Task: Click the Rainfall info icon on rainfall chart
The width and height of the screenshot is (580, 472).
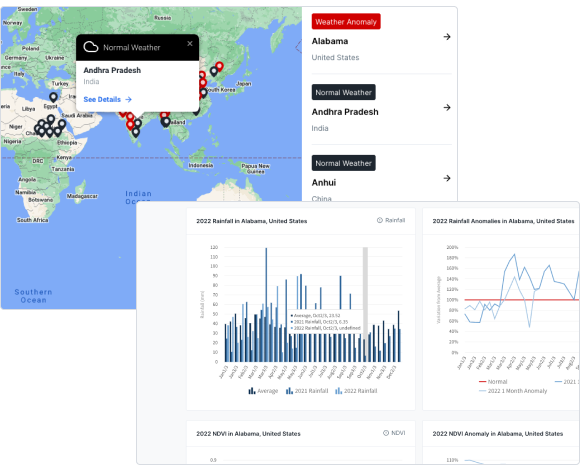Action: coord(380,220)
